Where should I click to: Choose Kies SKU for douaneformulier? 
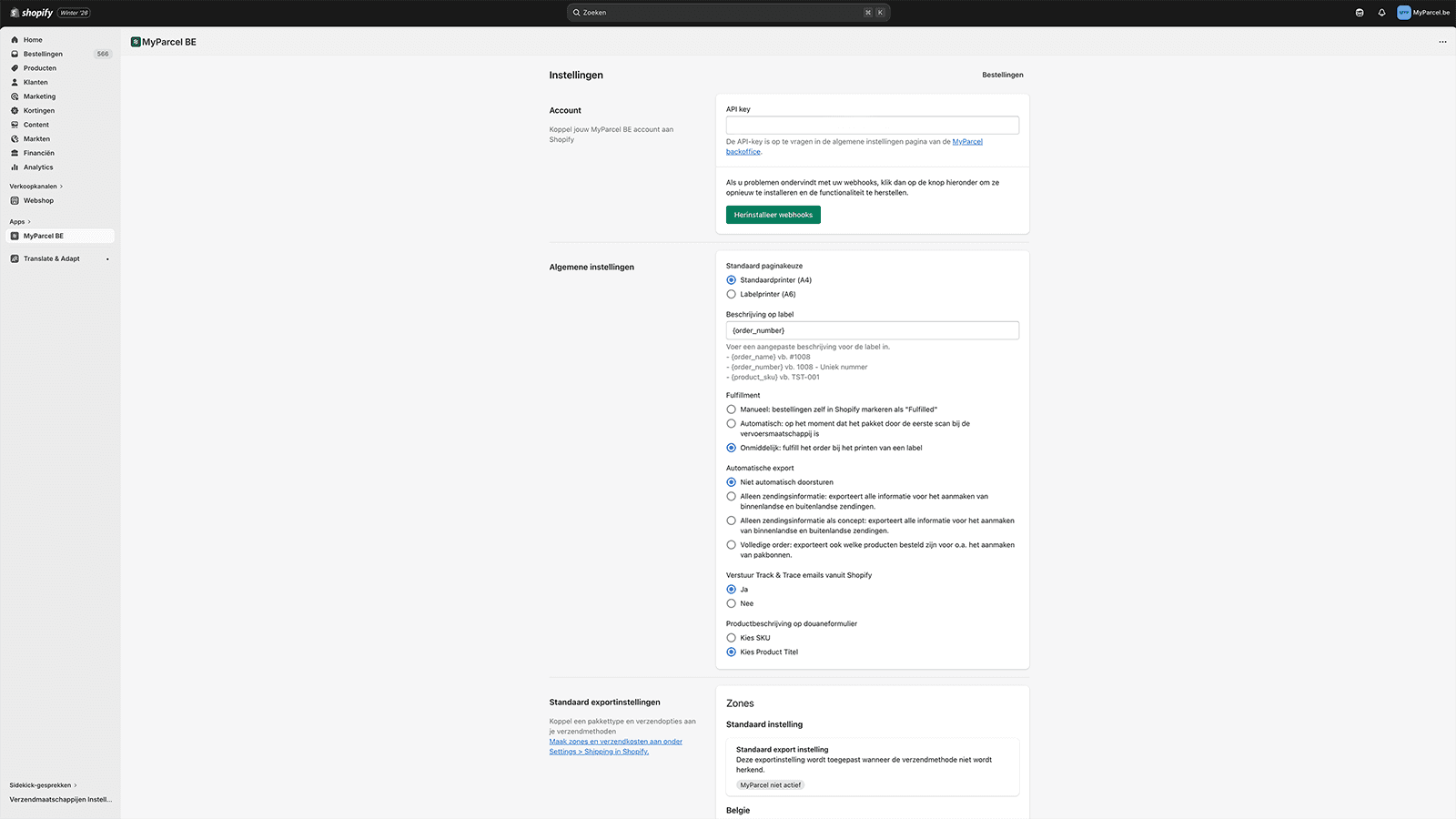[732, 637]
